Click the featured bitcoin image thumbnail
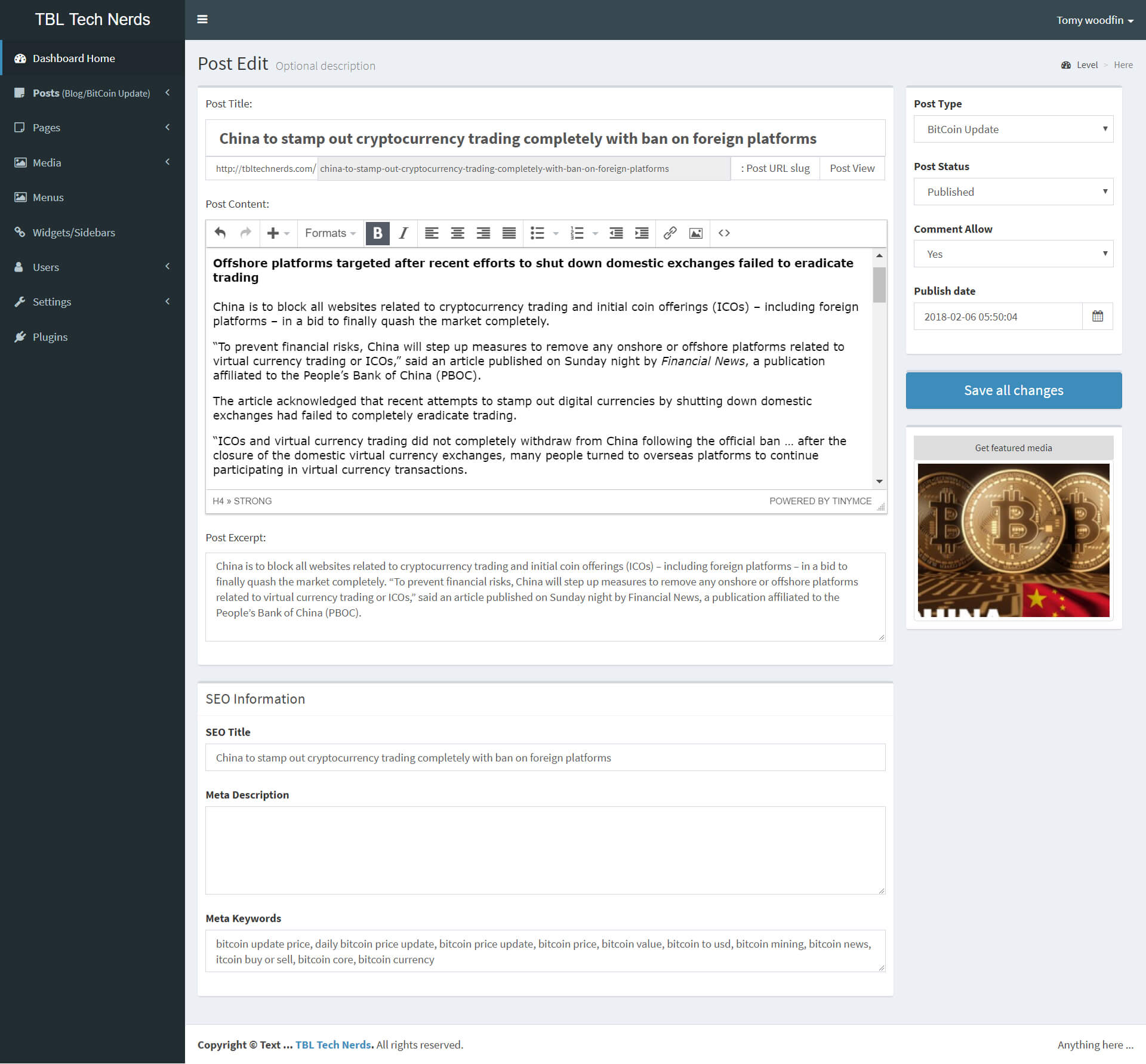This screenshot has width=1146, height=1064. (1013, 540)
